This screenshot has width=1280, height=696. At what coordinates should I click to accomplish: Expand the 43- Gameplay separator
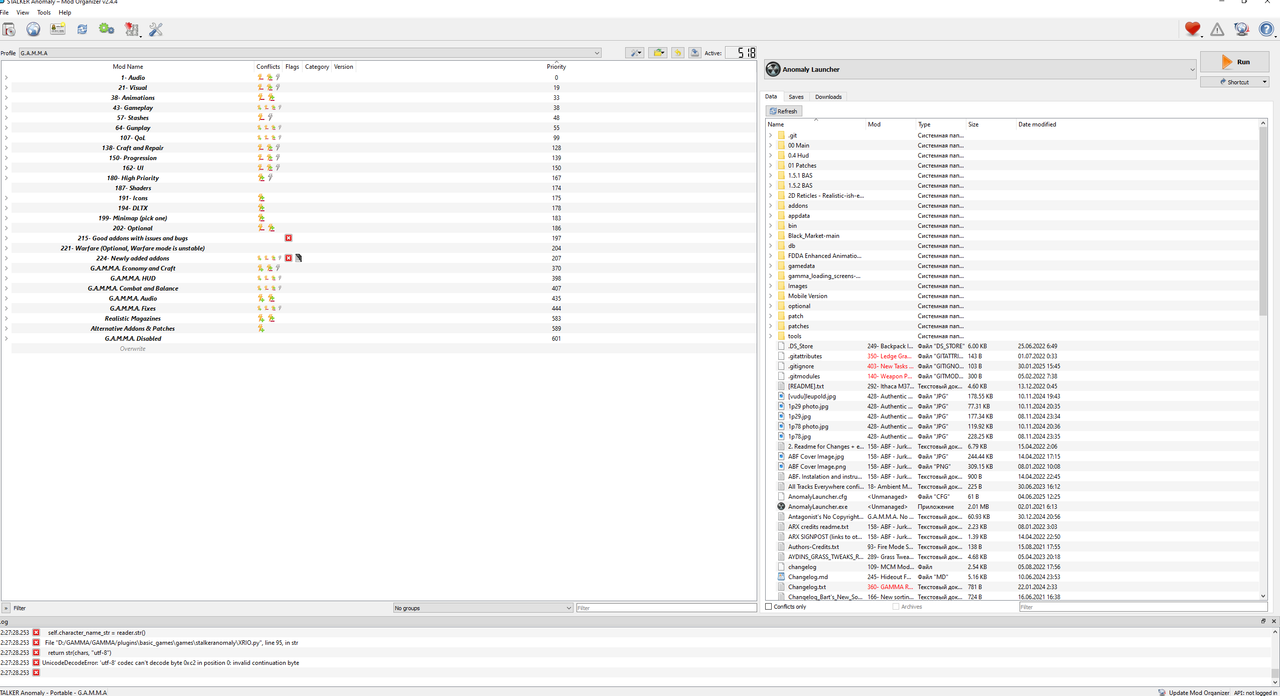[6, 107]
